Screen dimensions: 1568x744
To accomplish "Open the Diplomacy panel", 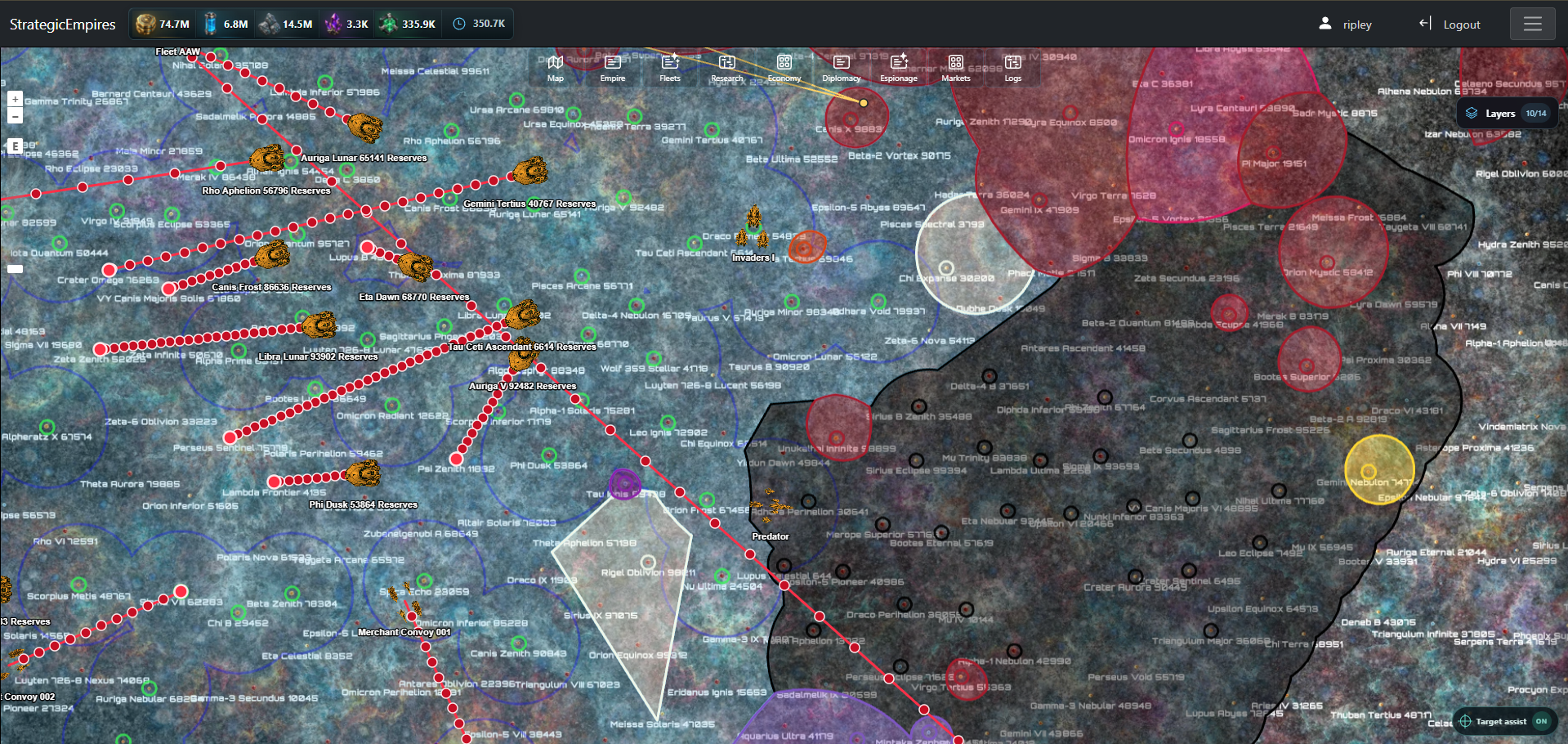I will [842, 68].
